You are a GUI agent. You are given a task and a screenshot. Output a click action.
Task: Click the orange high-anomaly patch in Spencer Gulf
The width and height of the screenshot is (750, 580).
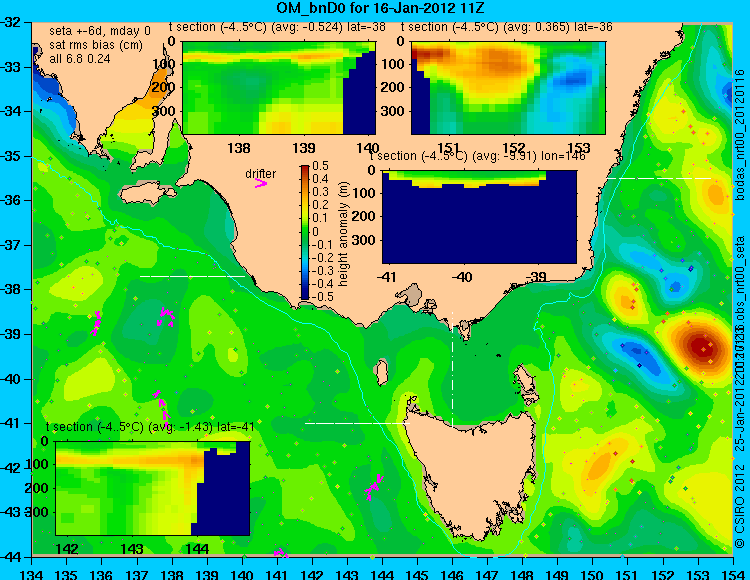[158, 88]
